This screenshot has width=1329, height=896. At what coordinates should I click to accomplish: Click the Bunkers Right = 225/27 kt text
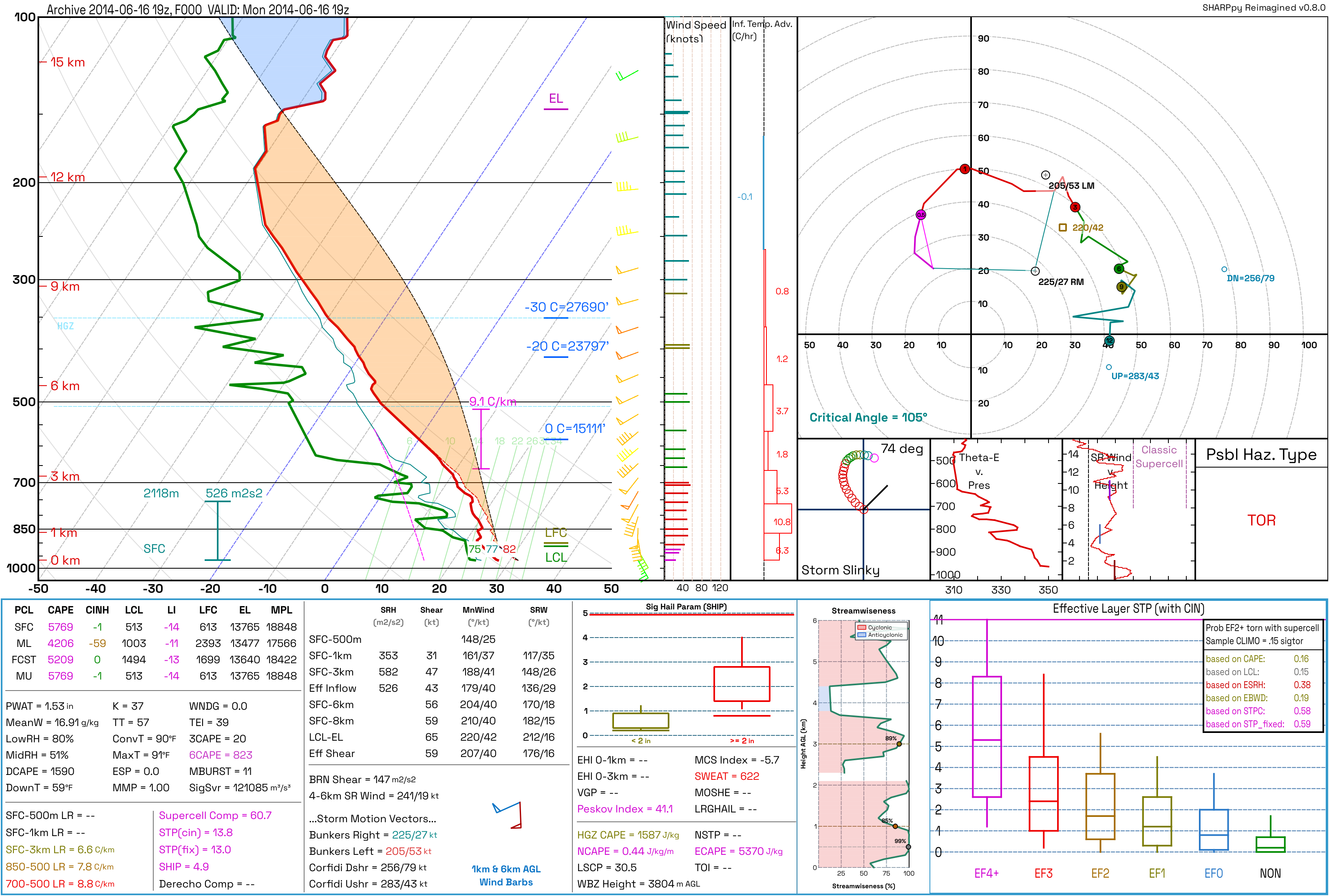(373, 835)
